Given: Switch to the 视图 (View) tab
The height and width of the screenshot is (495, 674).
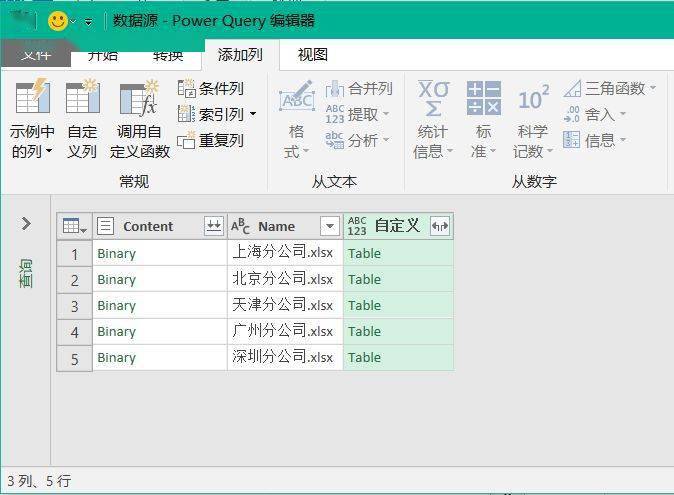Looking at the screenshot, I should pyautogui.click(x=312, y=55).
